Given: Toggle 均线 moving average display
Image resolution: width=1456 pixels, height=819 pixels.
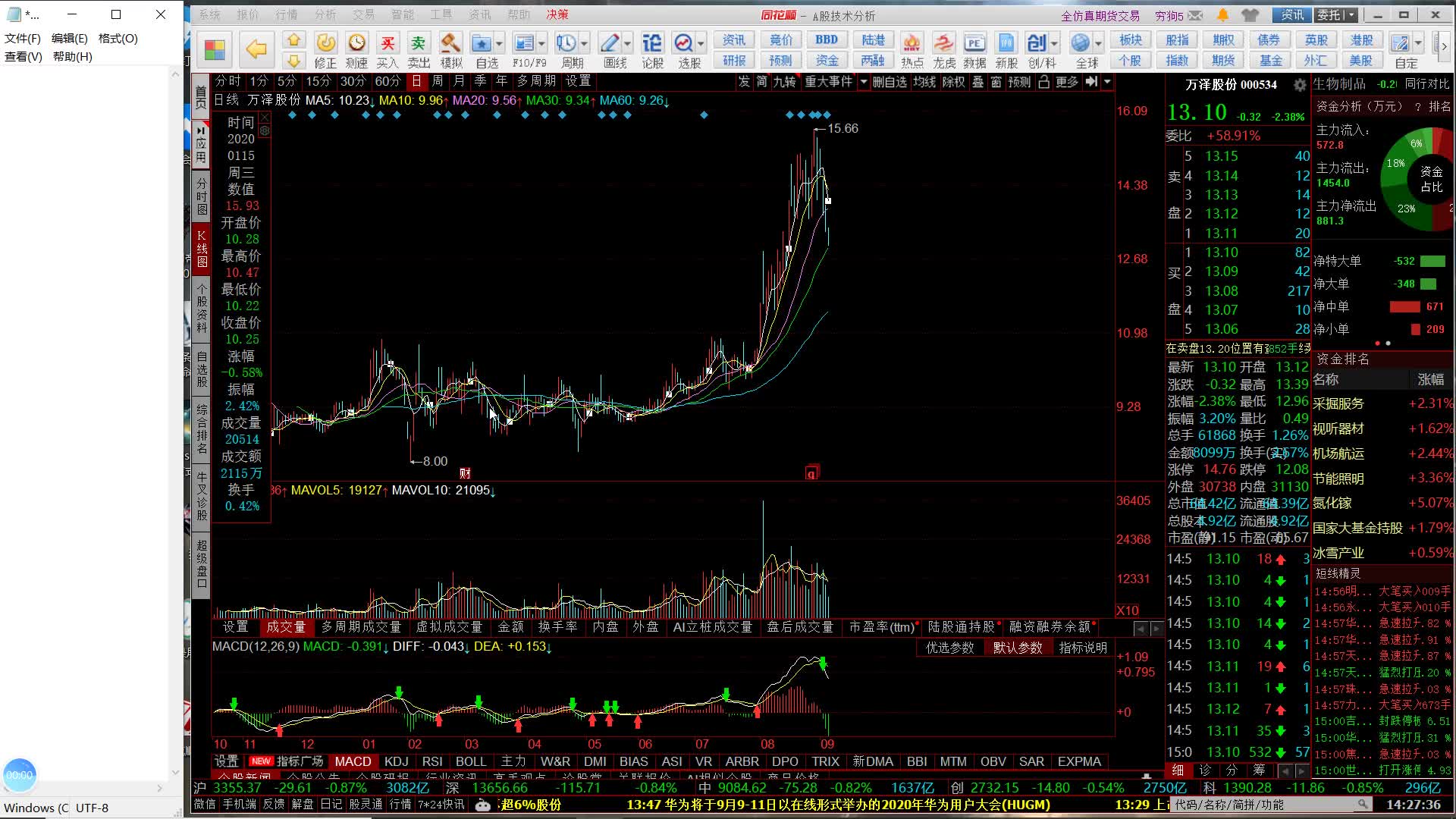Looking at the screenshot, I should tap(924, 82).
